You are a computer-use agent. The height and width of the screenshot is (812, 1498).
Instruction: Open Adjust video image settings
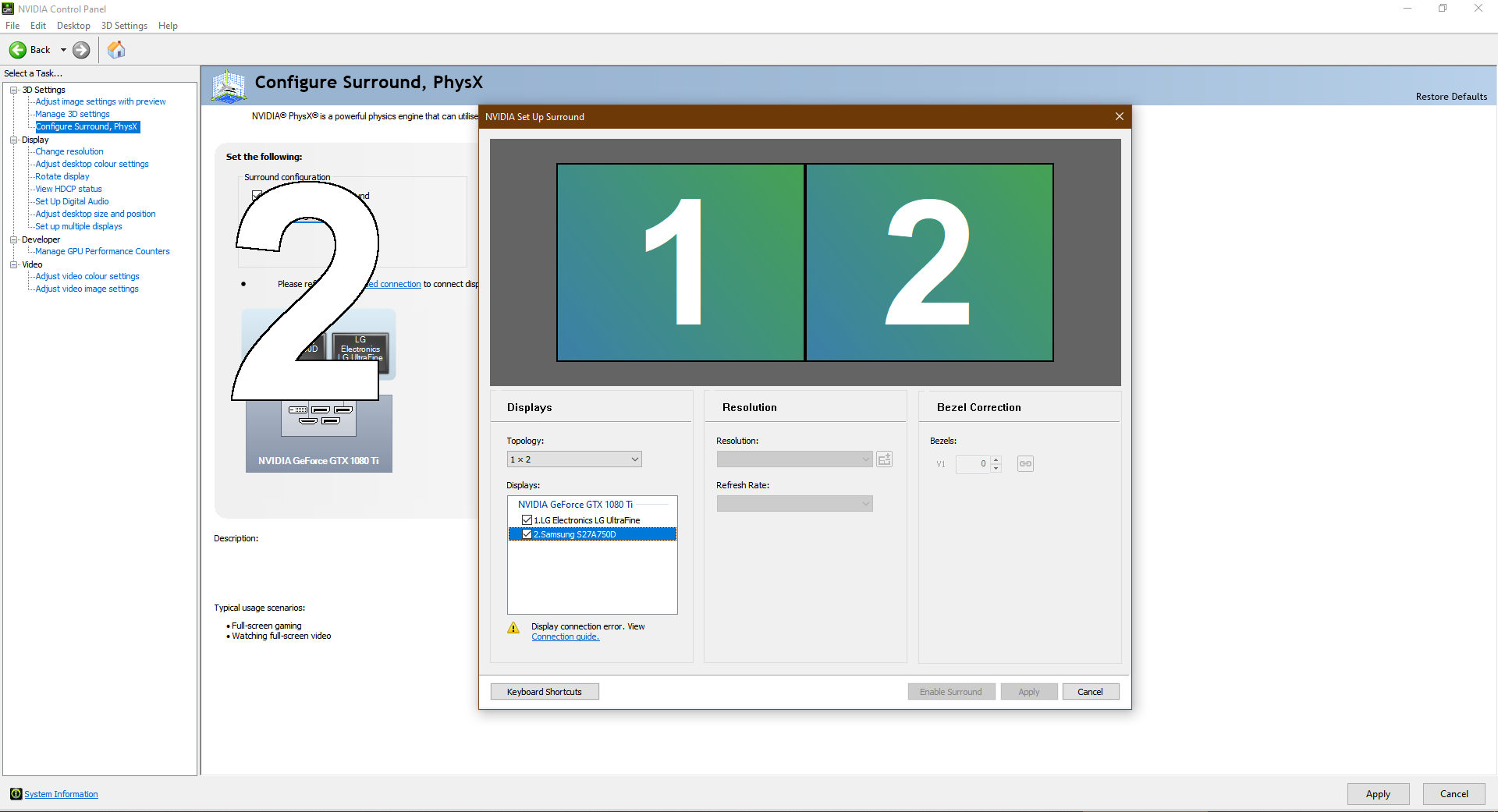click(87, 289)
